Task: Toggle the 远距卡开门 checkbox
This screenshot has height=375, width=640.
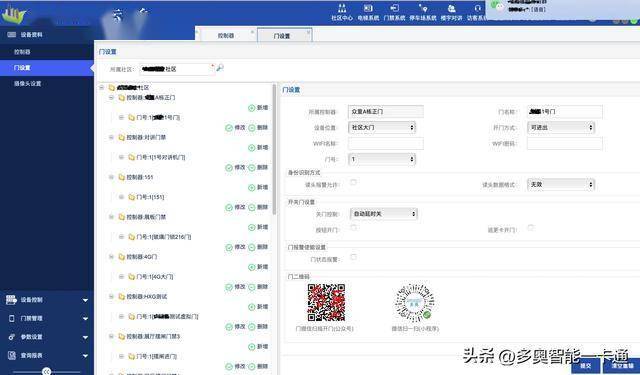Action: coord(530,227)
